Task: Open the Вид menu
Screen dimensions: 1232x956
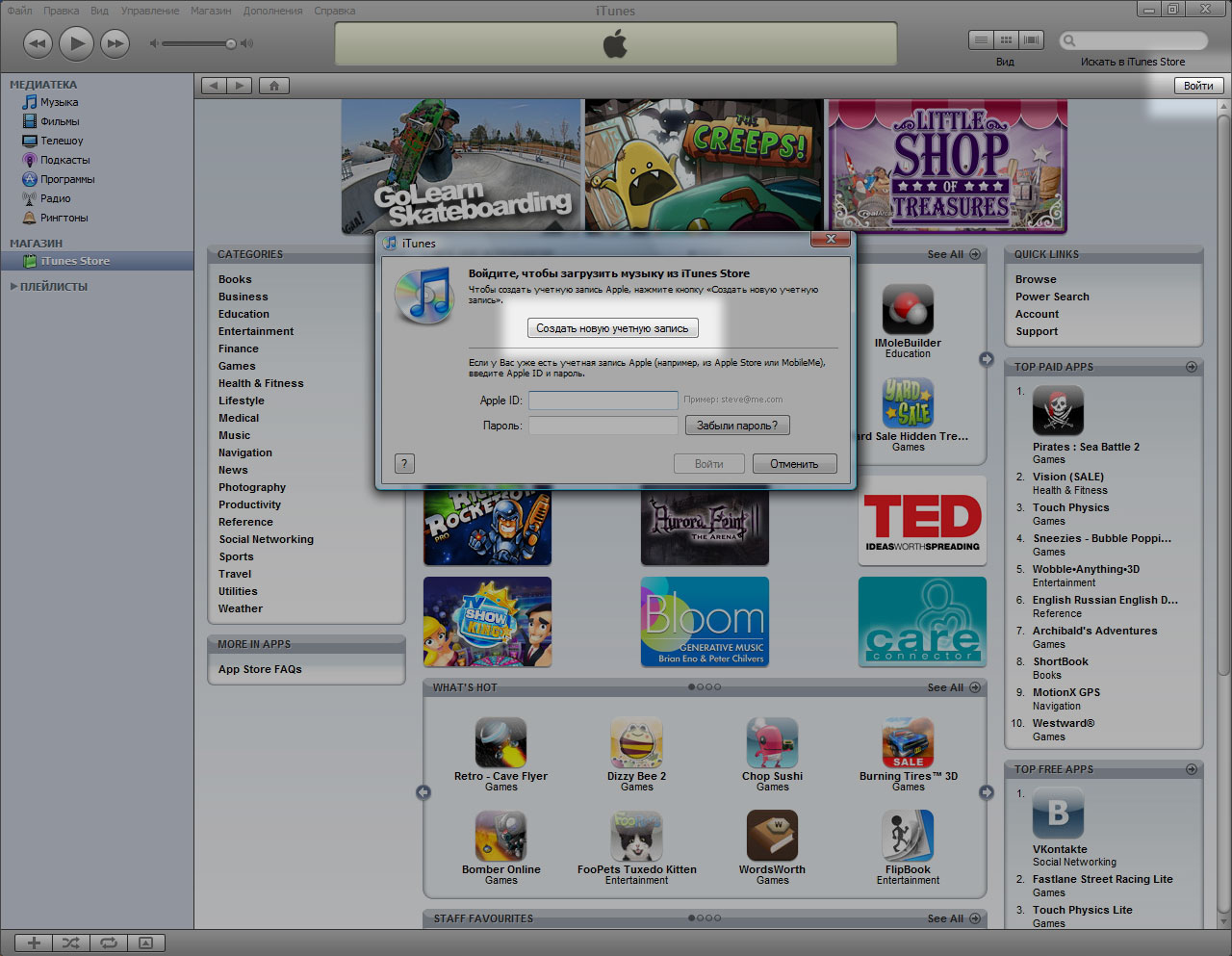Action: (x=99, y=11)
